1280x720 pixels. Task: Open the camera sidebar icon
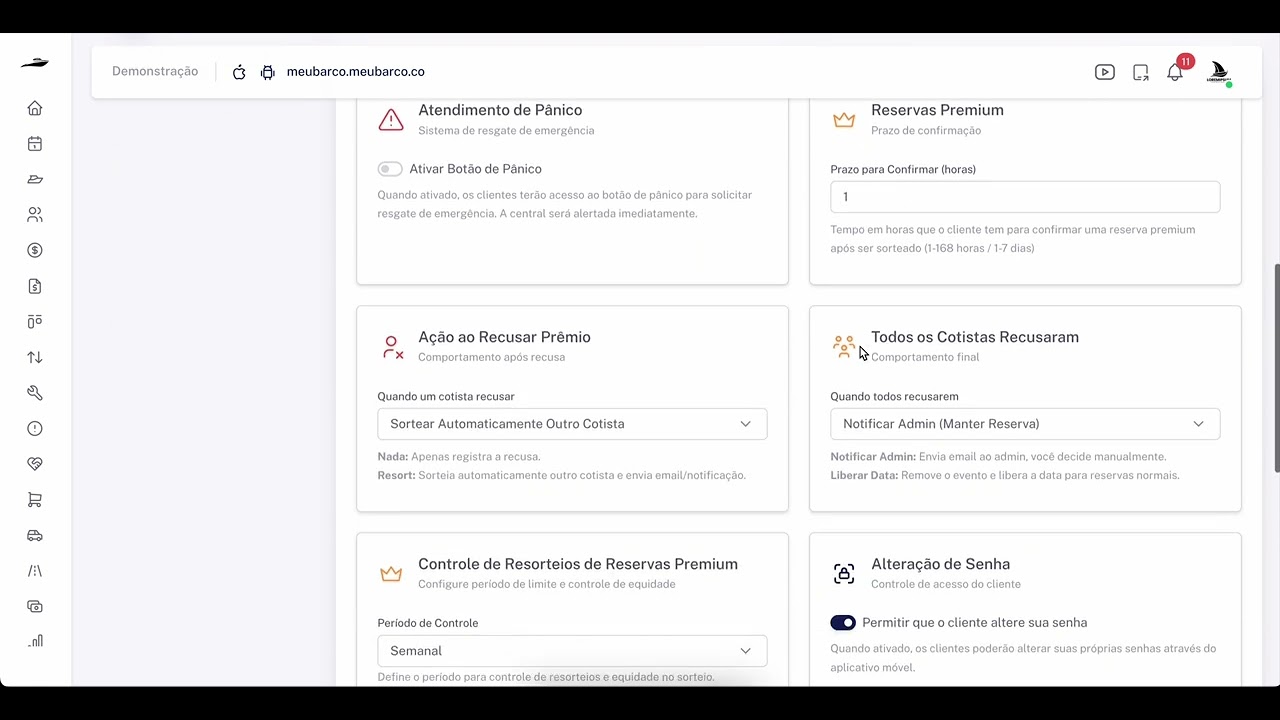35,606
